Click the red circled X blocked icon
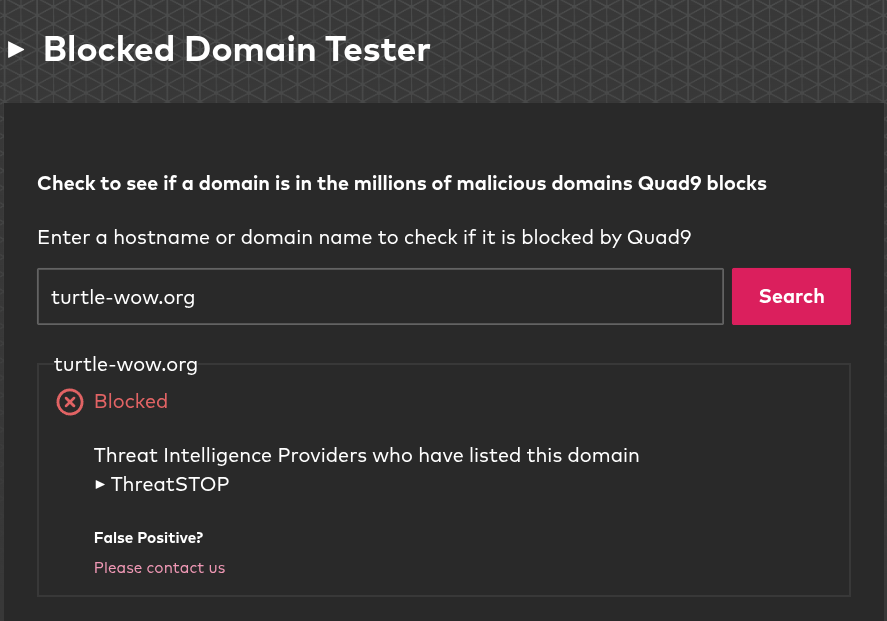Image resolution: width=887 pixels, height=621 pixels. [70, 402]
